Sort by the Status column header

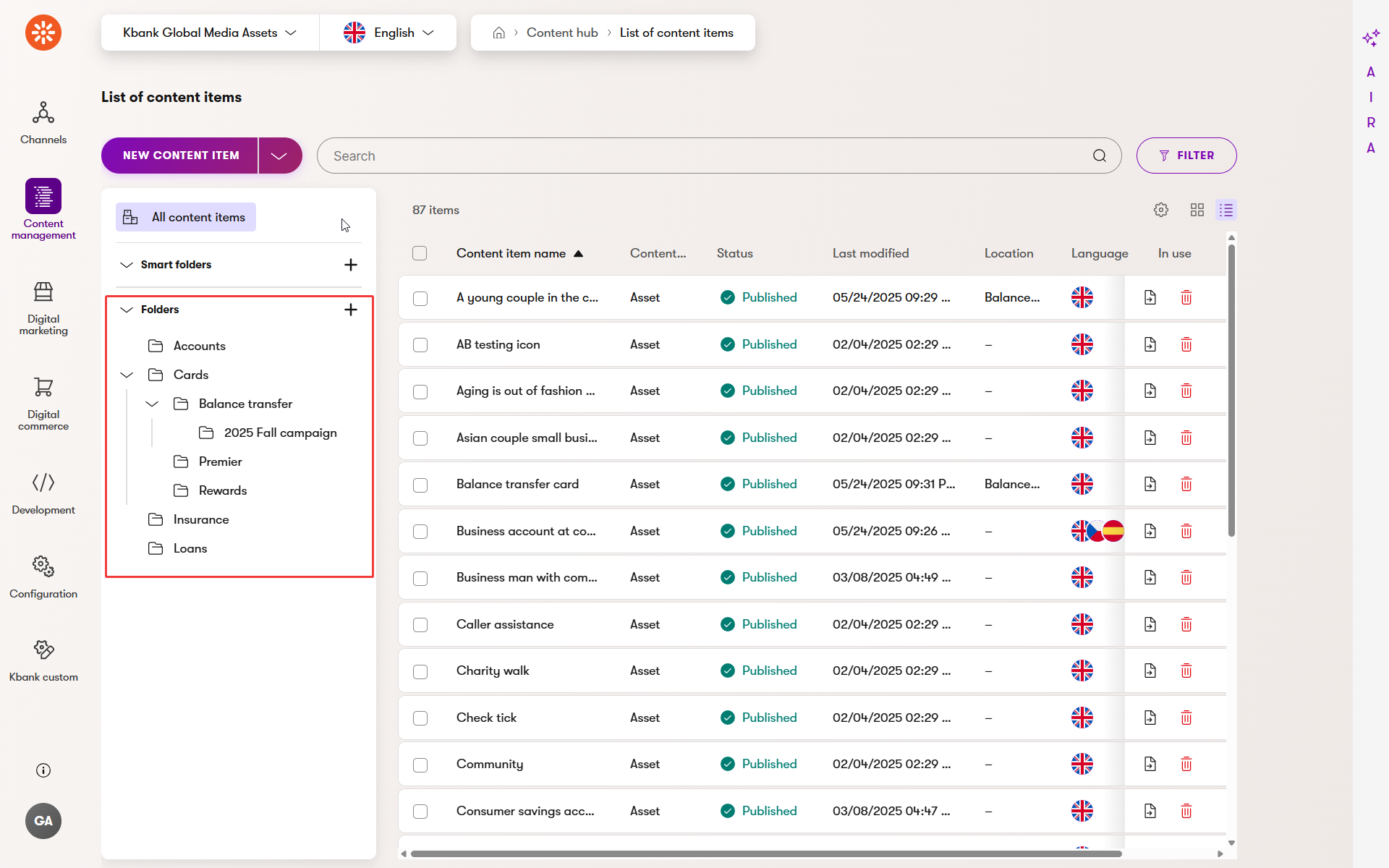(734, 253)
